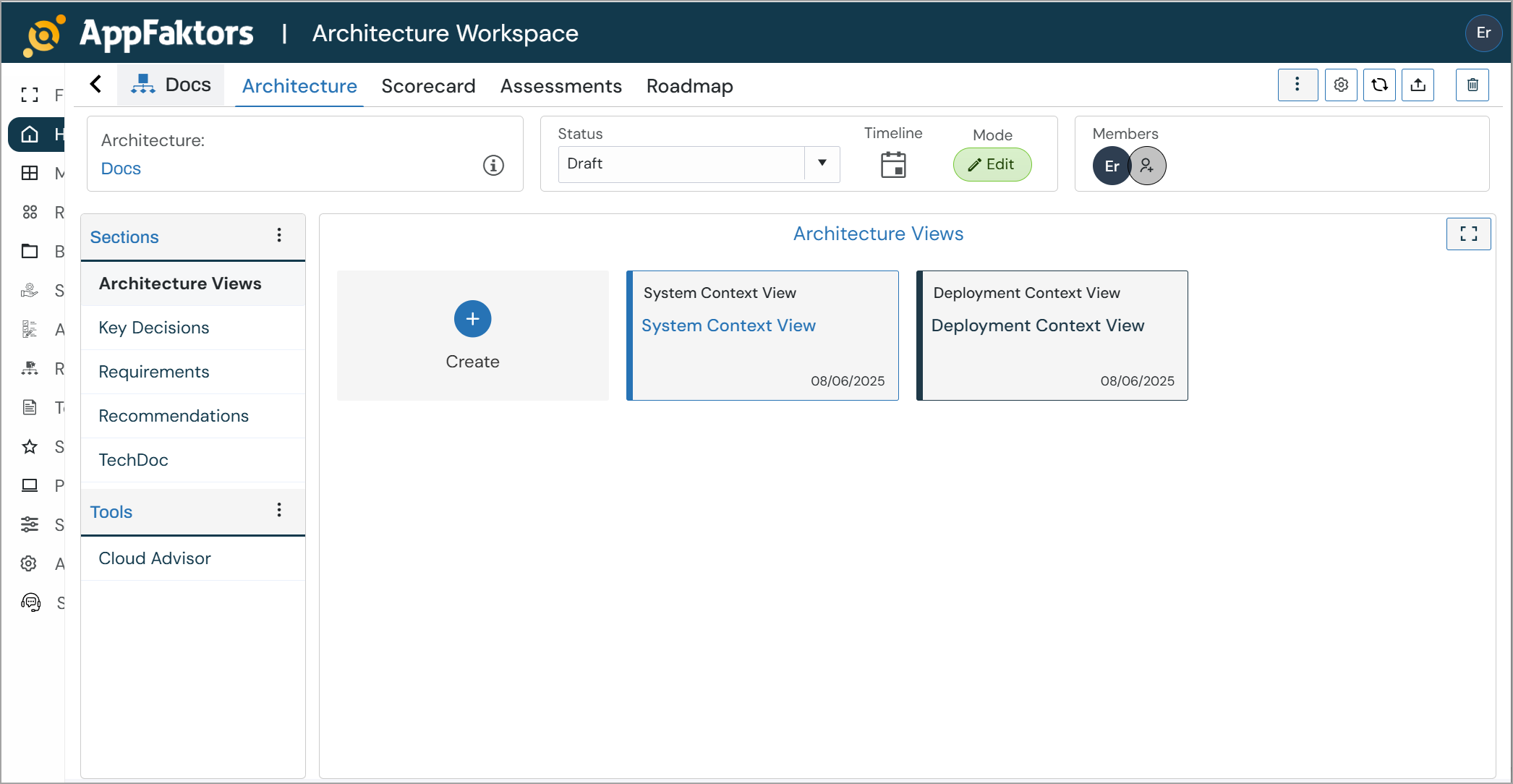The height and width of the screenshot is (784, 1513).
Task: Click the Home icon in left sidebar
Action: click(30, 135)
